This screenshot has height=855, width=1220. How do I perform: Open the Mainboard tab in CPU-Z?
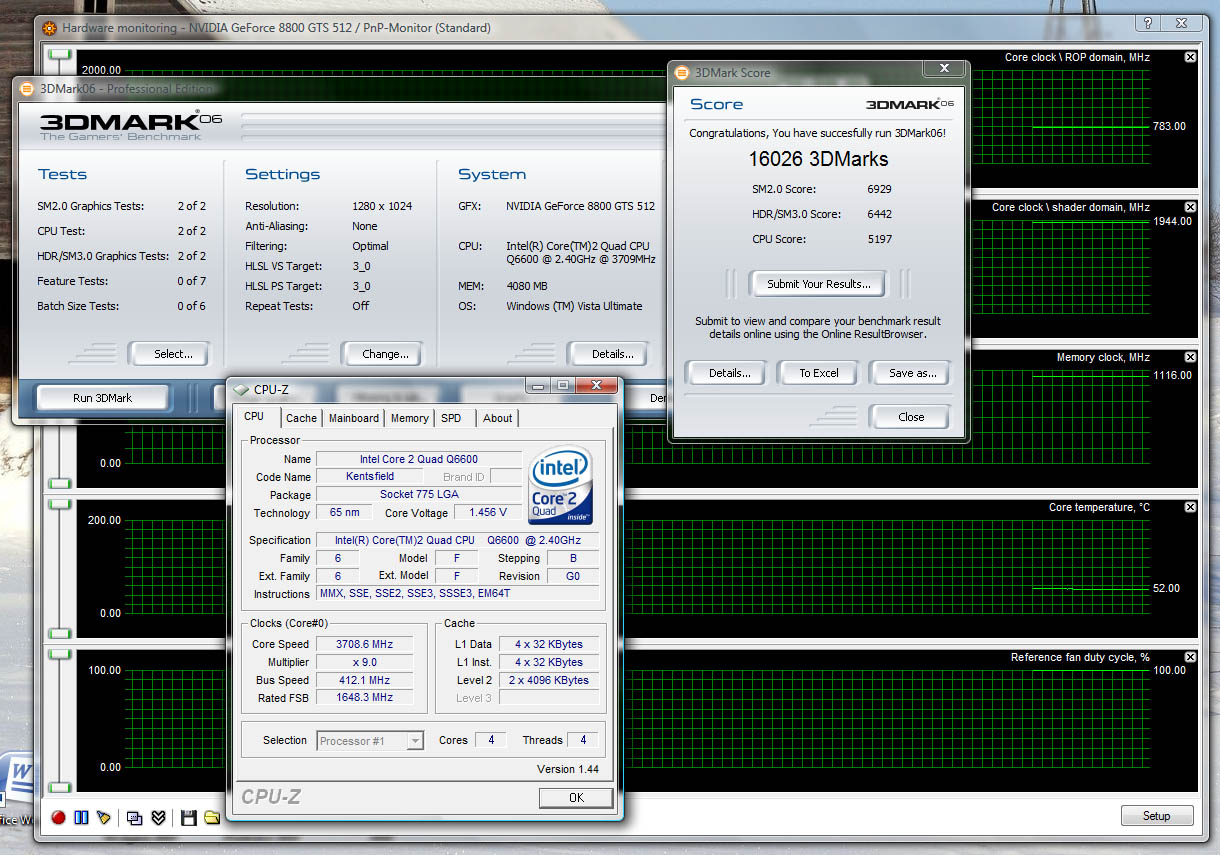click(x=354, y=418)
